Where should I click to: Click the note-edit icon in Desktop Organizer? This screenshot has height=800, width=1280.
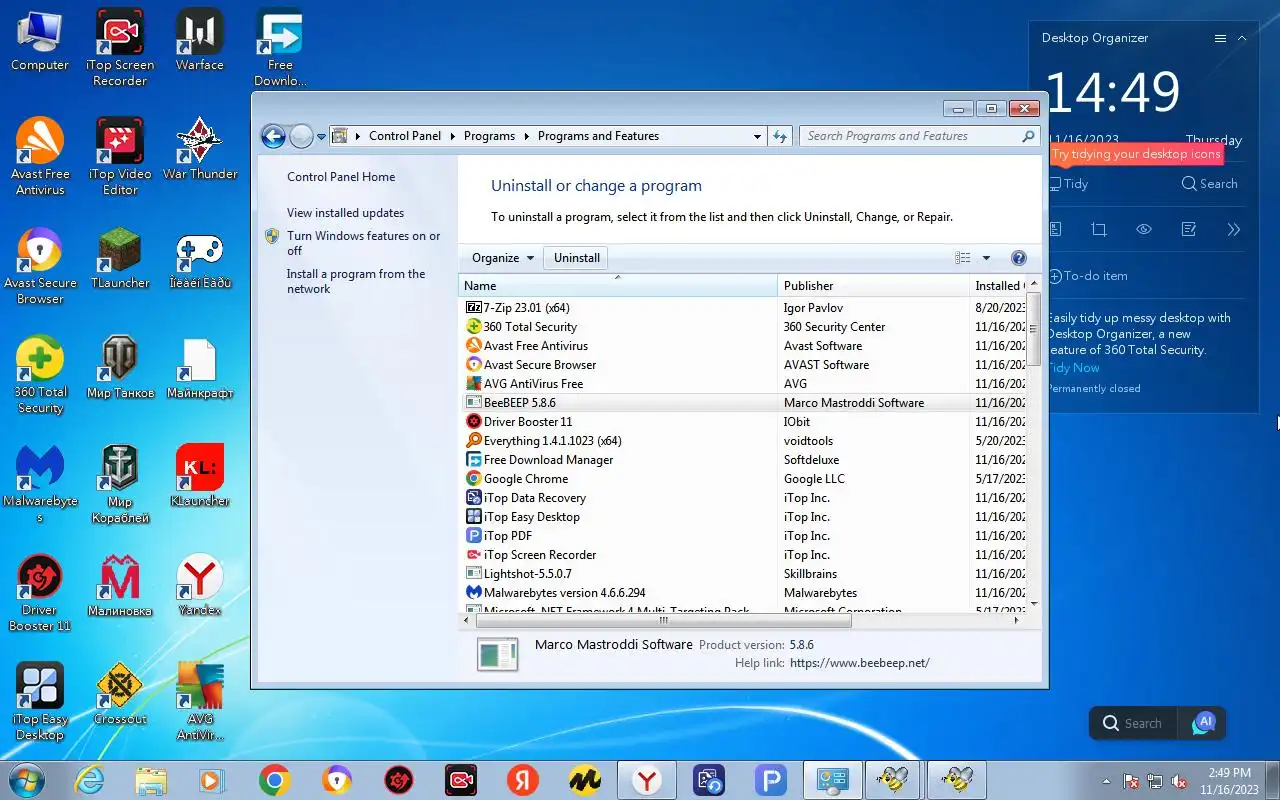coord(1188,230)
